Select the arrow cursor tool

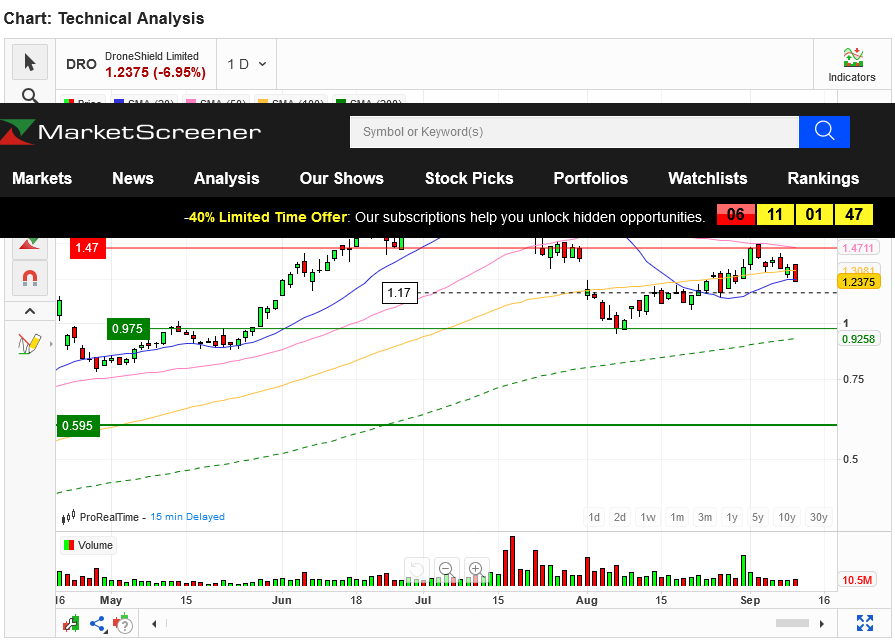(30, 63)
